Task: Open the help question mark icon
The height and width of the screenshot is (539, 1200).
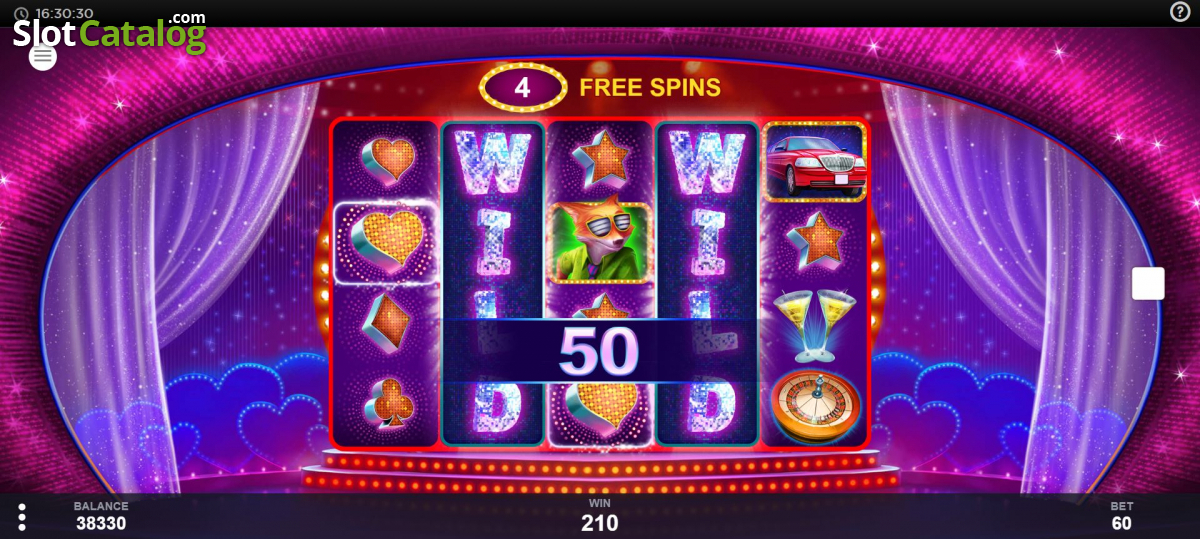Action: tap(1179, 12)
